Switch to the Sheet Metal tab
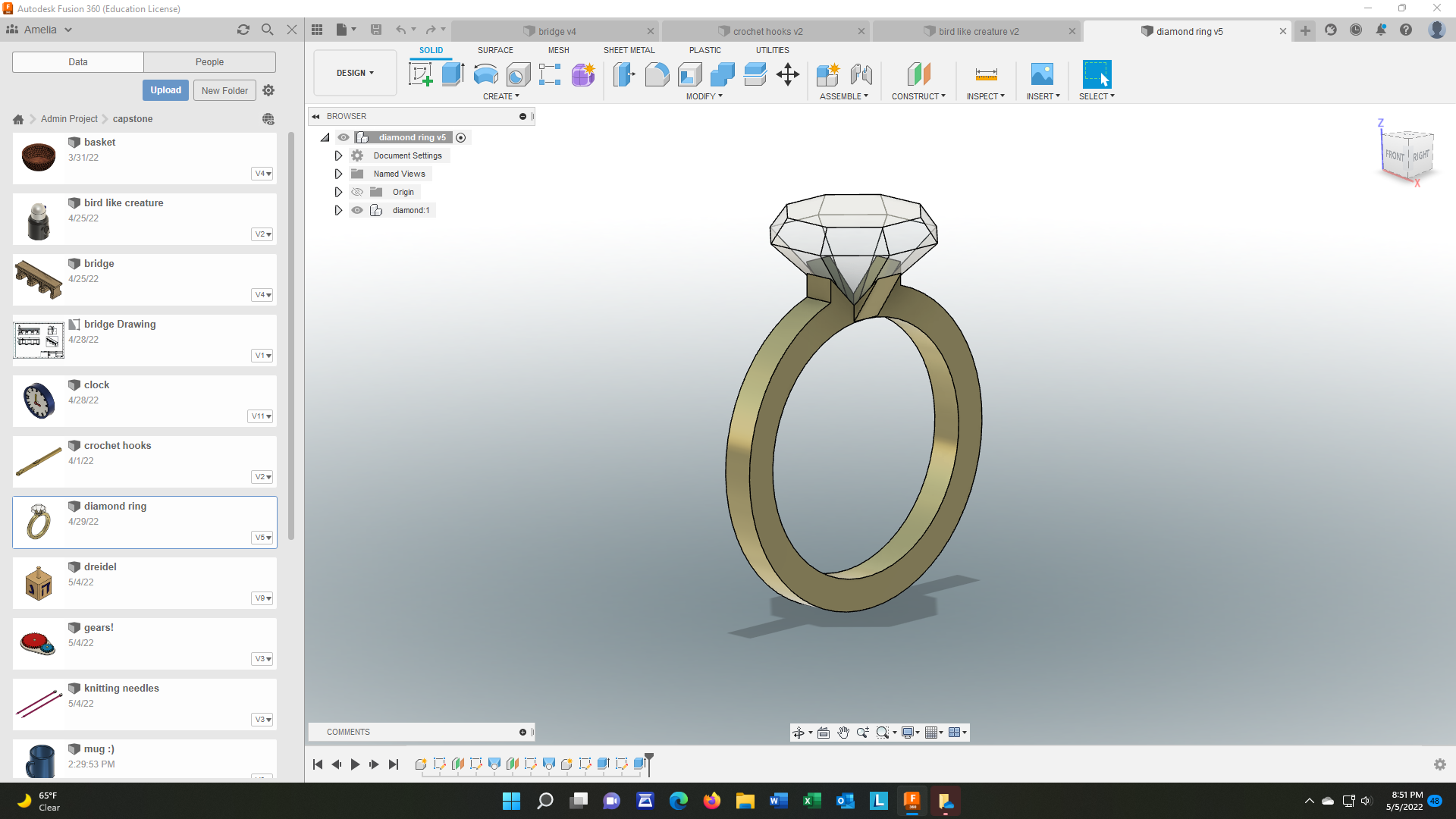The height and width of the screenshot is (819, 1456). (x=629, y=51)
